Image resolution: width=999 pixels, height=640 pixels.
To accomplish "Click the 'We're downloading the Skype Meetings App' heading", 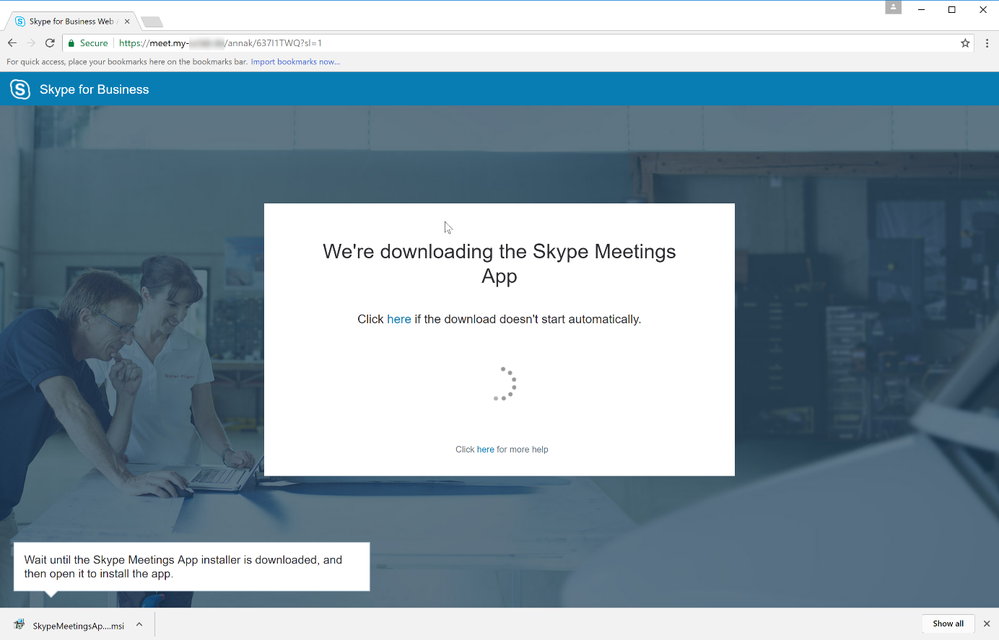I will tap(499, 264).
